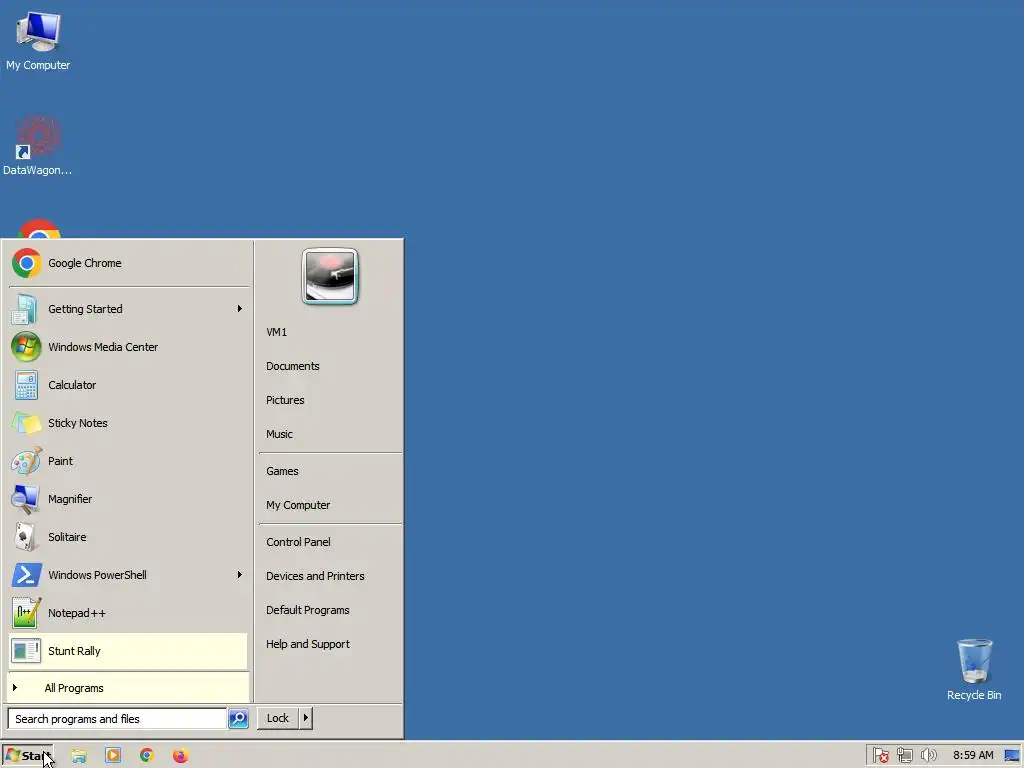This screenshot has width=1024, height=768.
Task: Click the Notepad++ label
Action: click(76, 613)
